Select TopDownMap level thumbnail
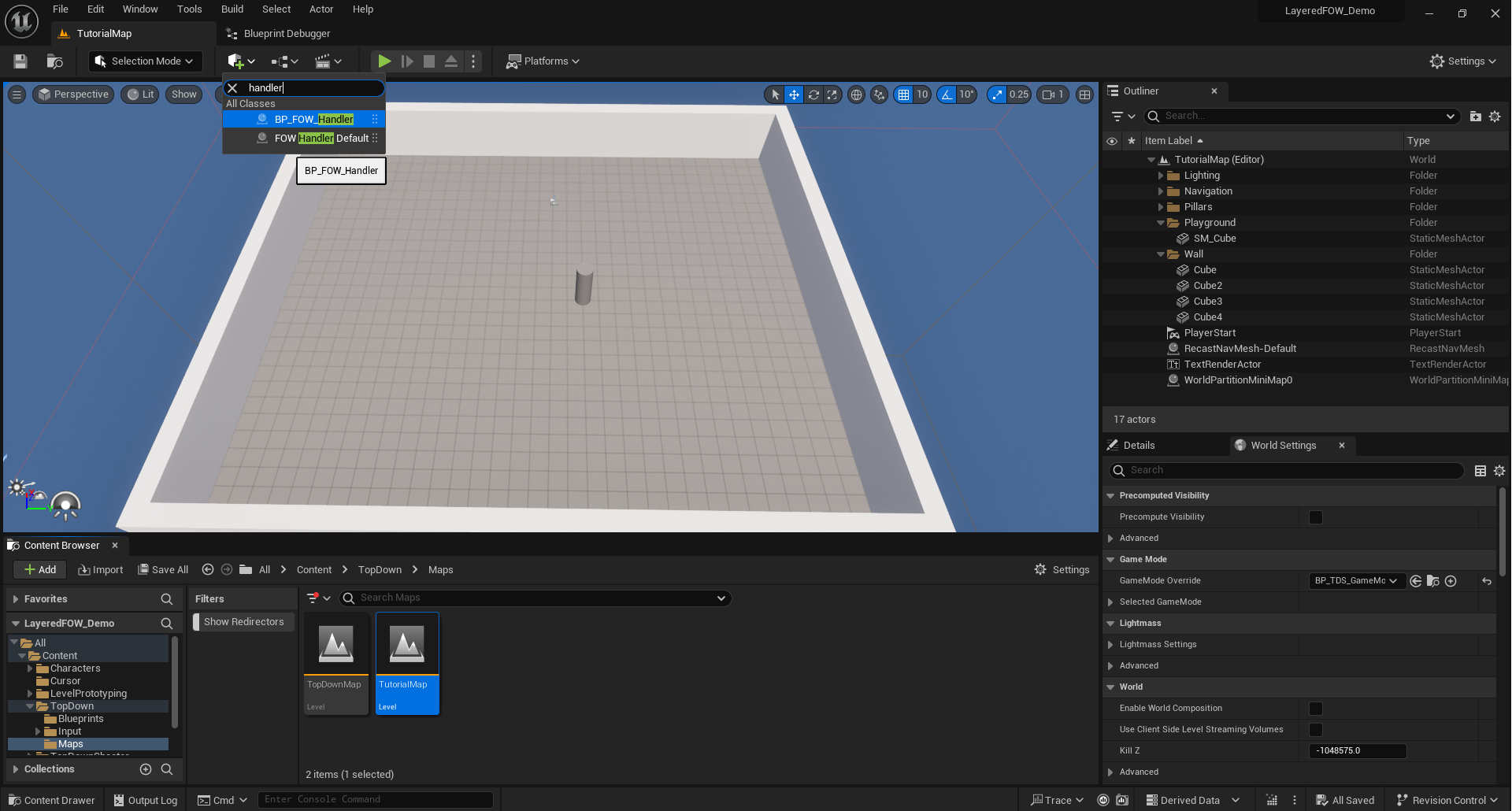This screenshot has height=811, width=1512. (336, 663)
